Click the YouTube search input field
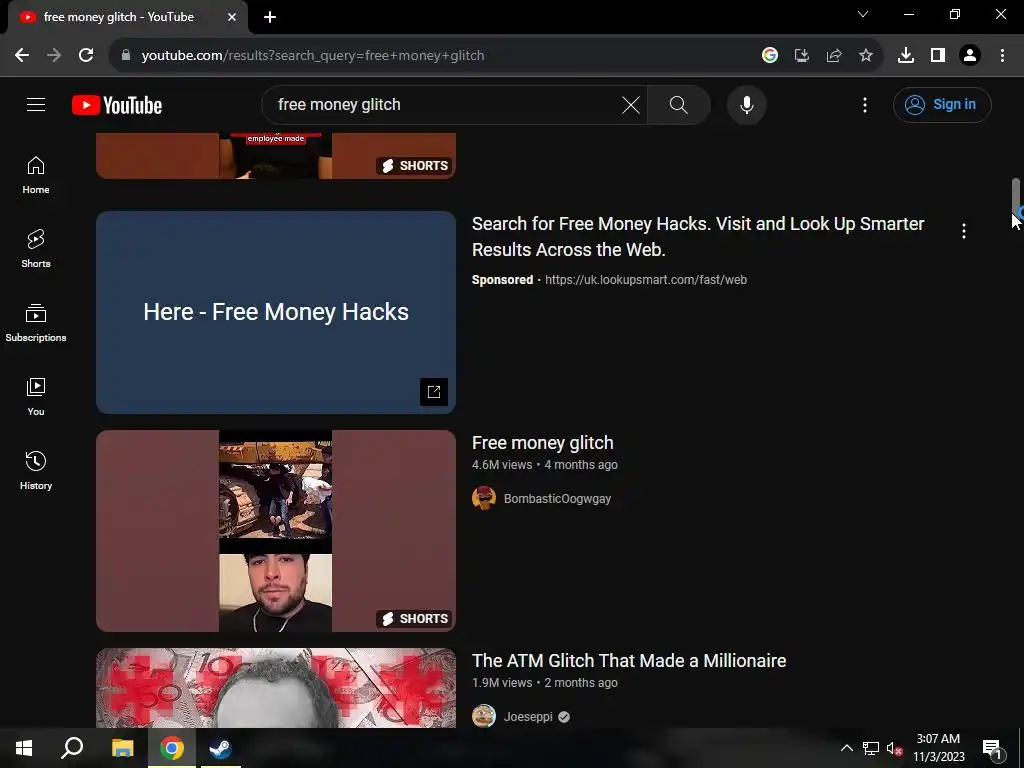 point(444,104)
